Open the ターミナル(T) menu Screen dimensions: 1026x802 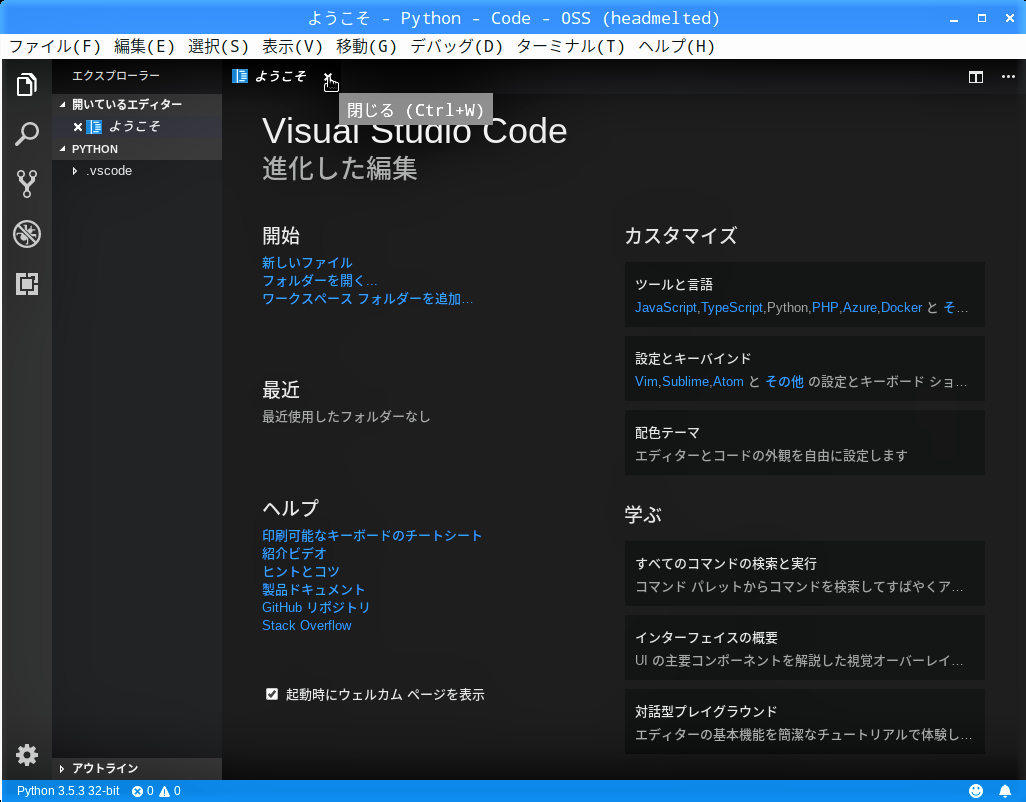pos(571,46)
